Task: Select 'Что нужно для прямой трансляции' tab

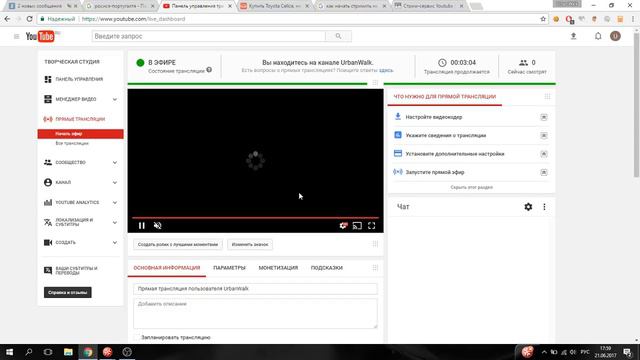Action: tap(444, 97)
